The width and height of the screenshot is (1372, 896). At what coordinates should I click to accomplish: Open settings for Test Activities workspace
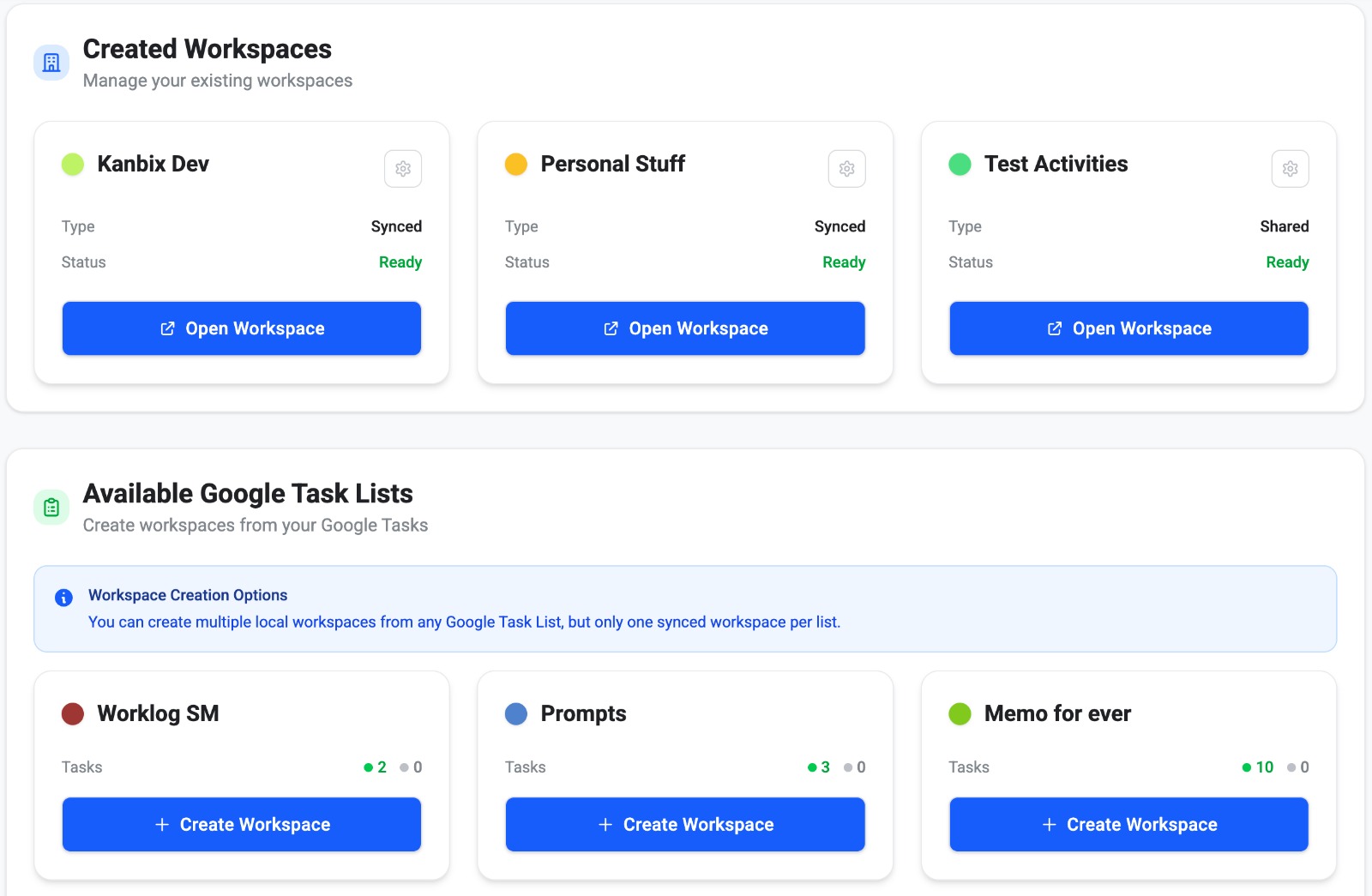pos(1290,168)
